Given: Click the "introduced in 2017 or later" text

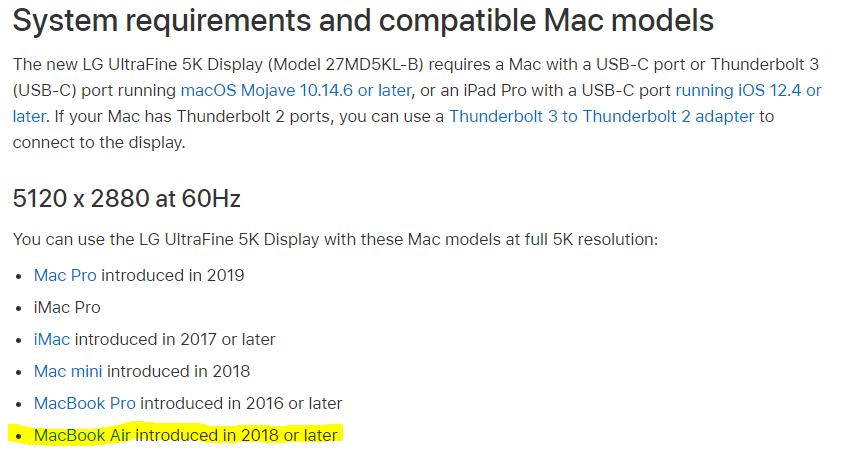Looking at the screenshot, I should point(175,339).
